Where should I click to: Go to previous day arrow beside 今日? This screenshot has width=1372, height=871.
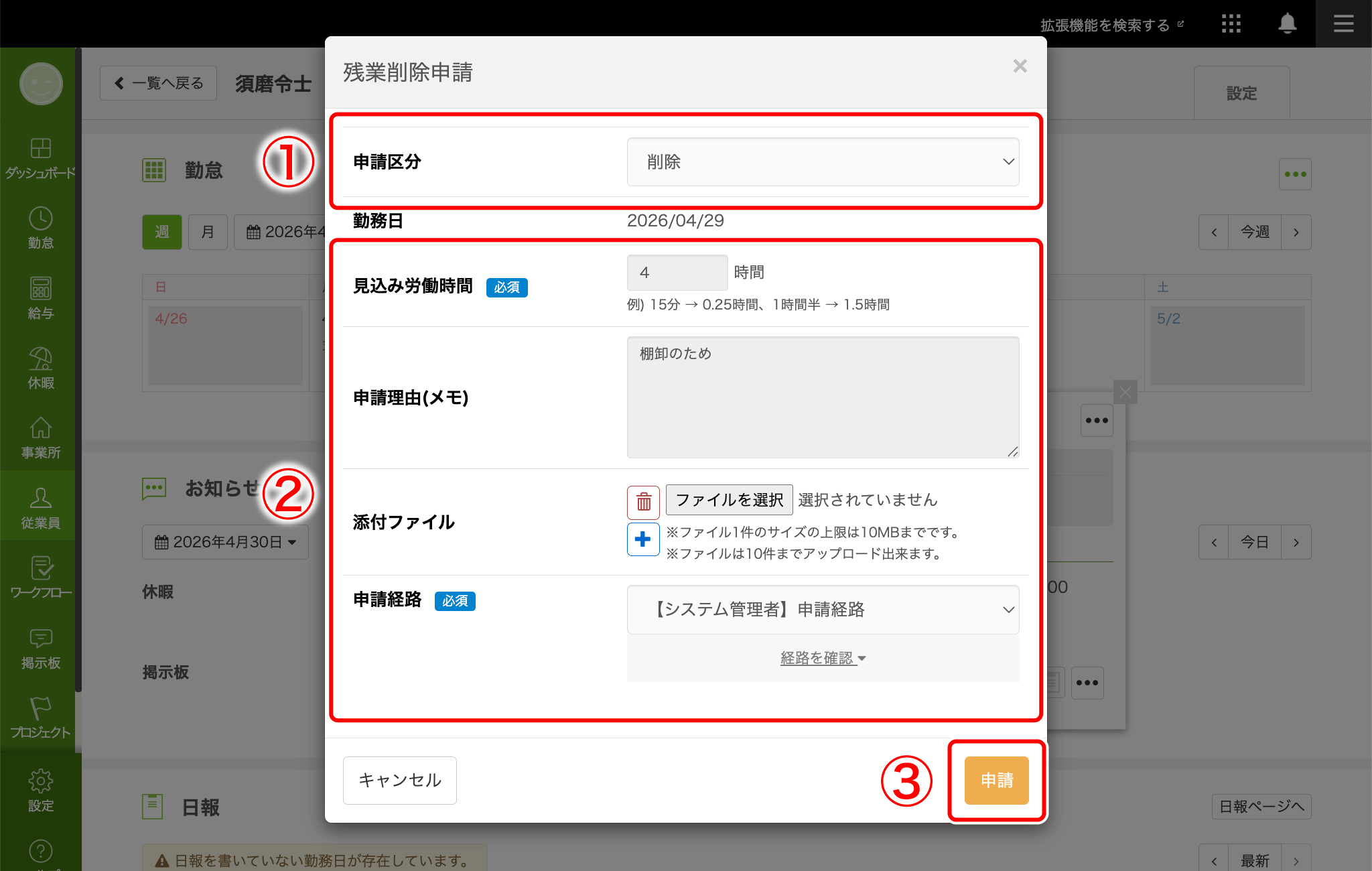pyautogui.click(x=1213, y=542)
